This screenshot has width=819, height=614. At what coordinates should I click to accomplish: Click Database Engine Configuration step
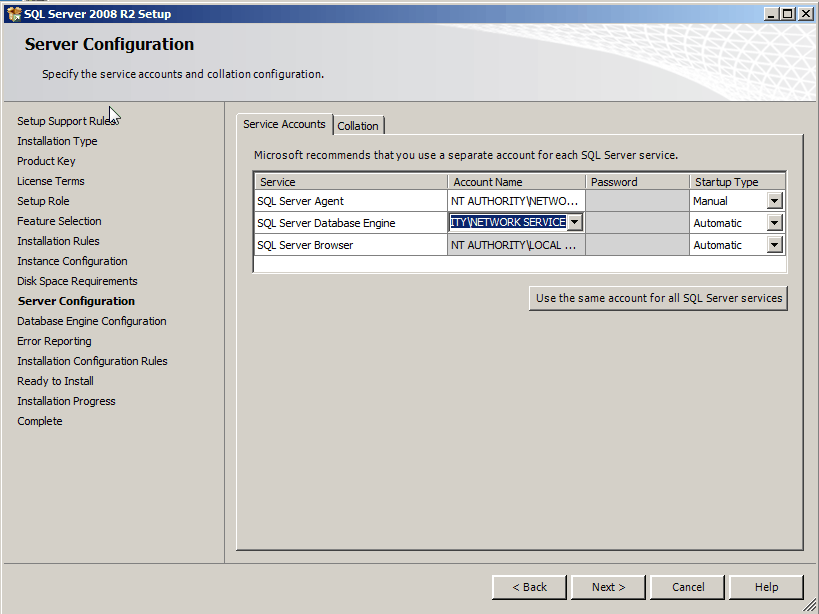91,321
